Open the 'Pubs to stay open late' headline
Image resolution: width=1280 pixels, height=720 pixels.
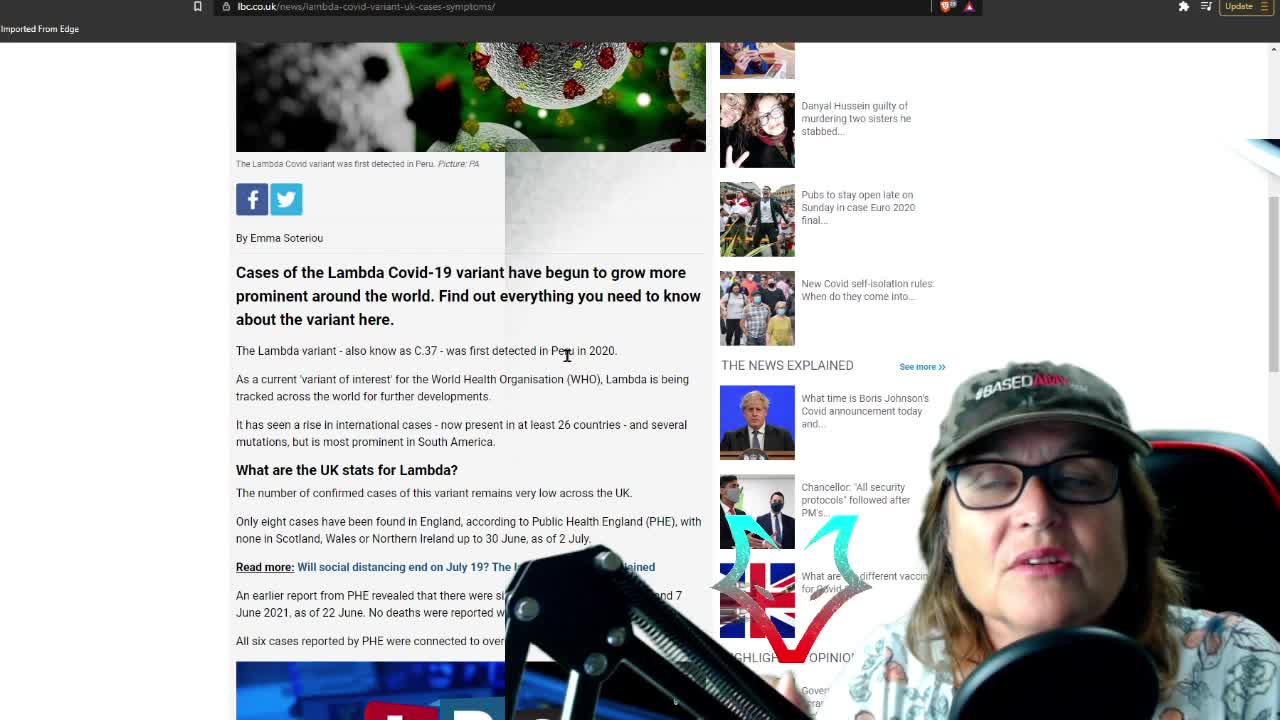coord(858,207)
